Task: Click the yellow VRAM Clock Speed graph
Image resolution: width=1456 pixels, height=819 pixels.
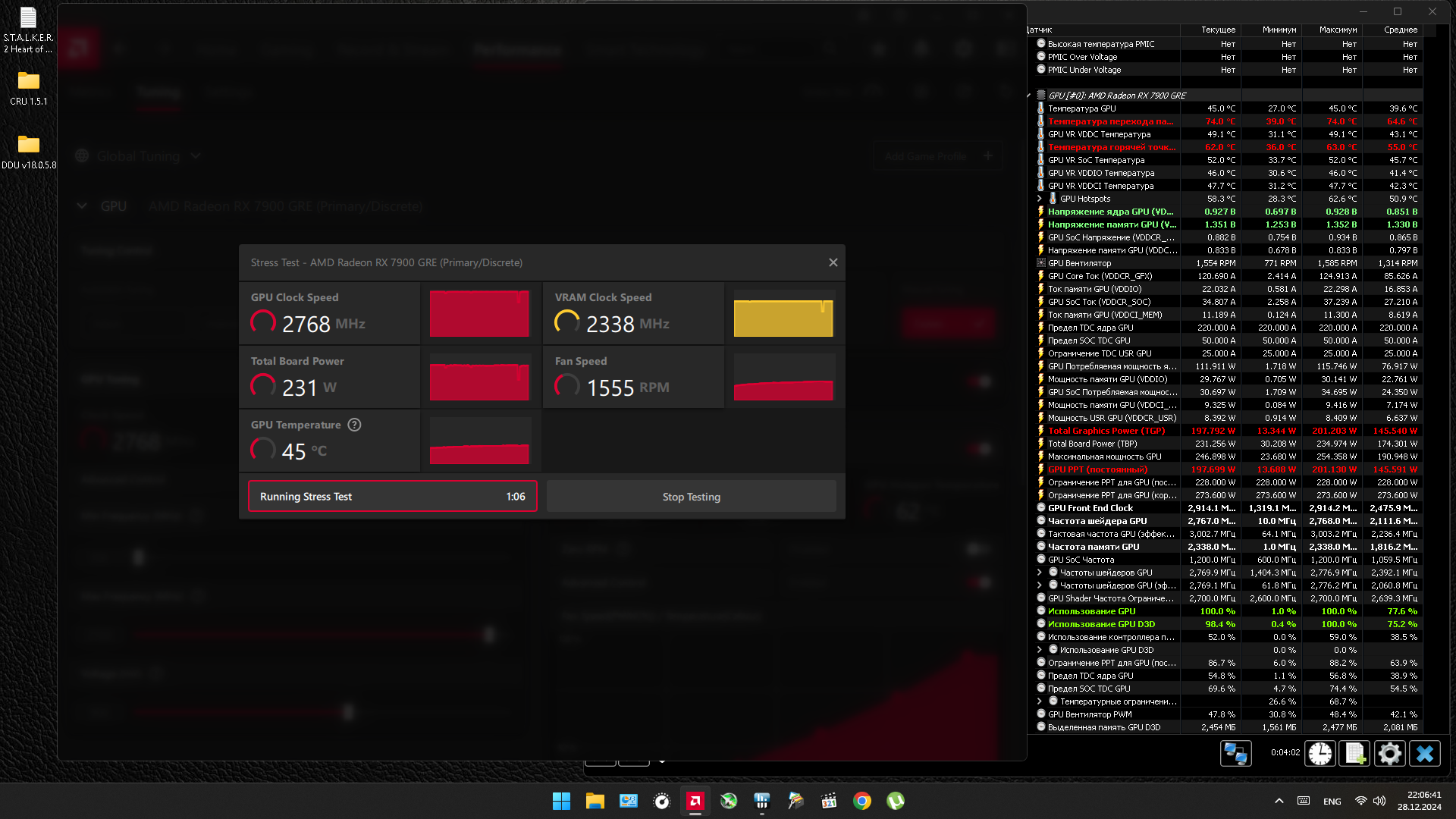Action: (x=783, y=314)
